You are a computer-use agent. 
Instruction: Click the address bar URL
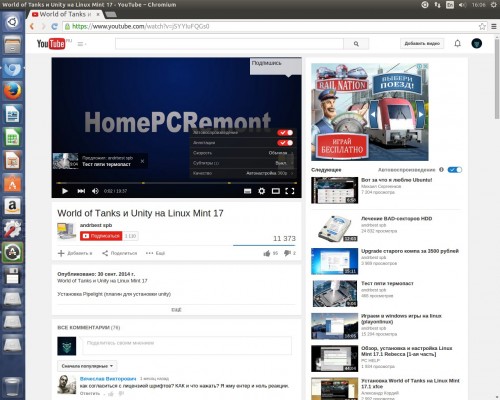pyautogui.click(x=141, y=26)
